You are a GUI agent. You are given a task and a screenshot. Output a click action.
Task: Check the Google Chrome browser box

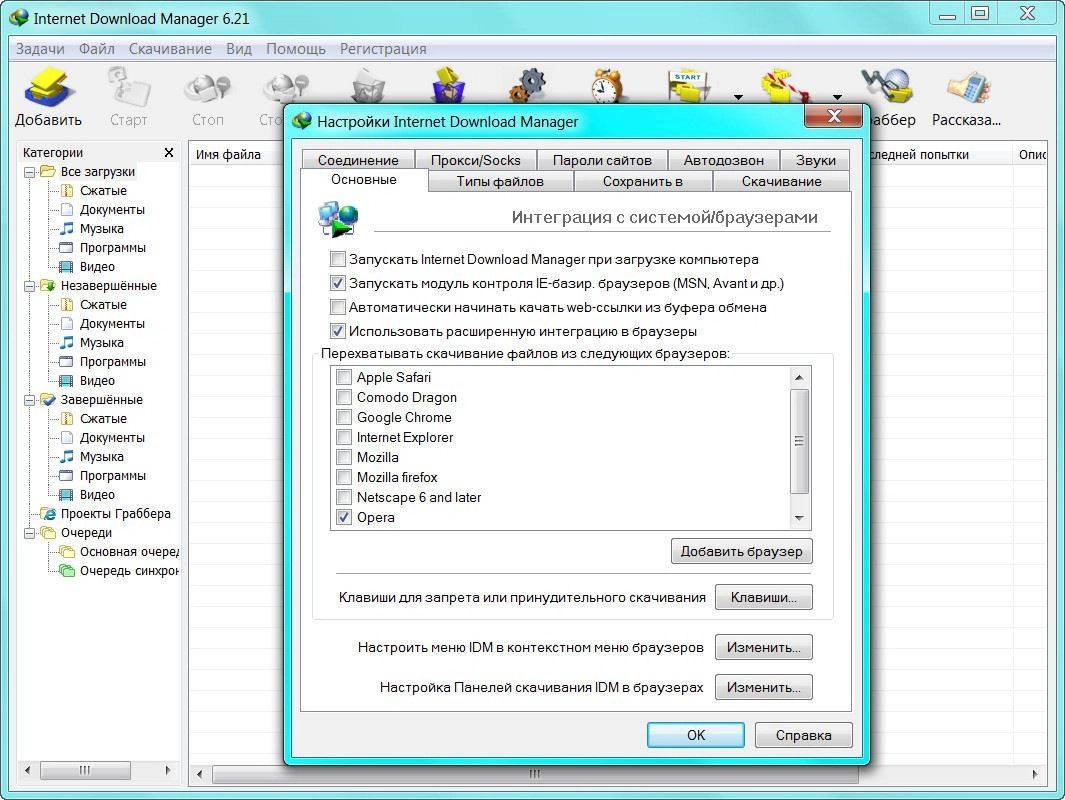[344, 417]
